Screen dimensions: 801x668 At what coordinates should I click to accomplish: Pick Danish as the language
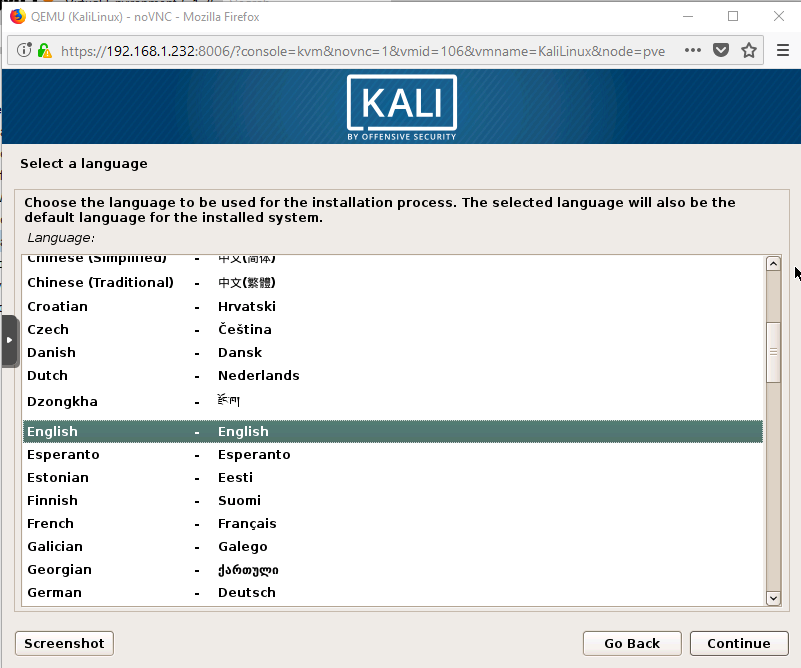coord(393,352)
